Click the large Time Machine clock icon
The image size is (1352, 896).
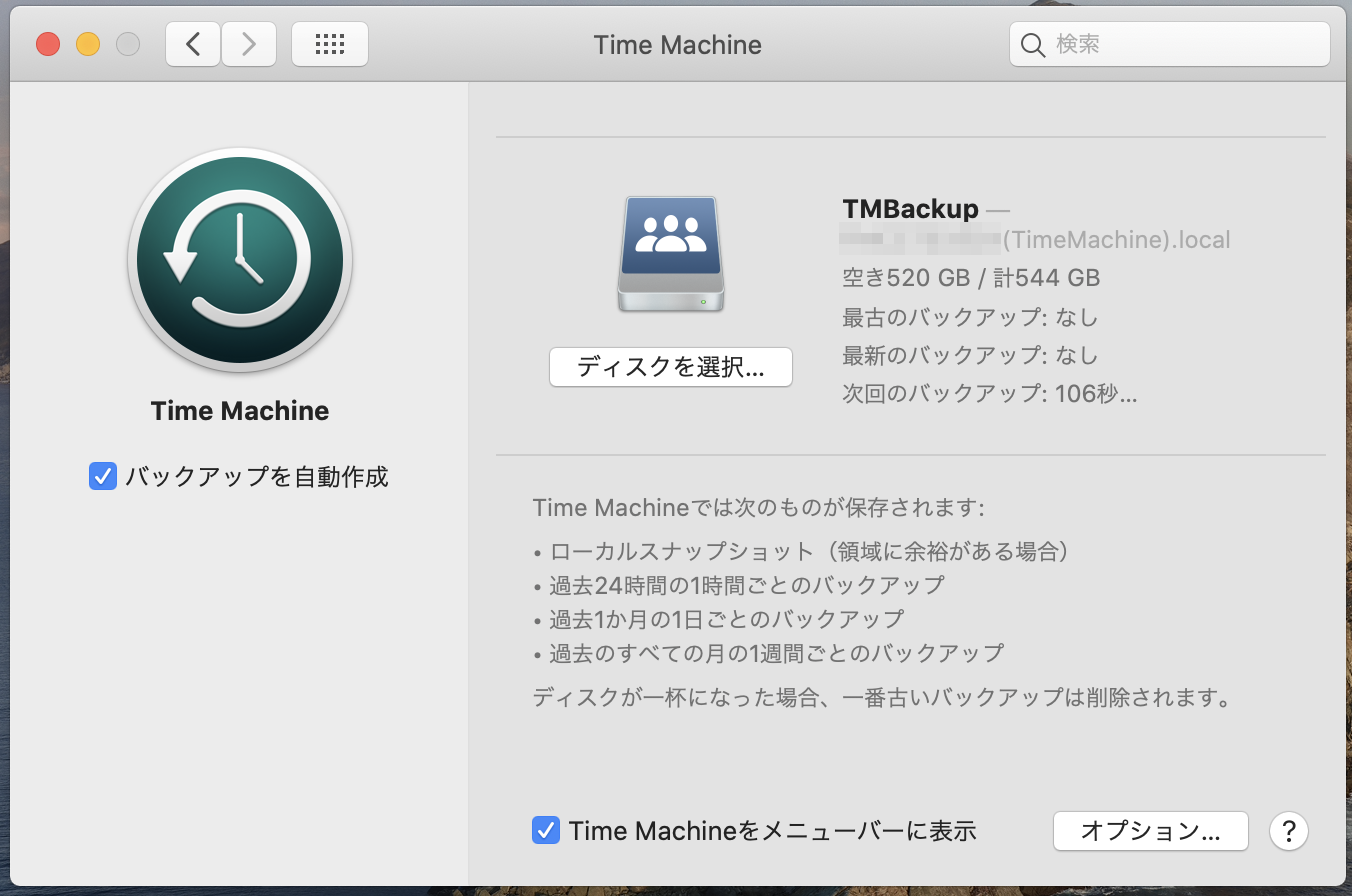[x=240, y=261]
